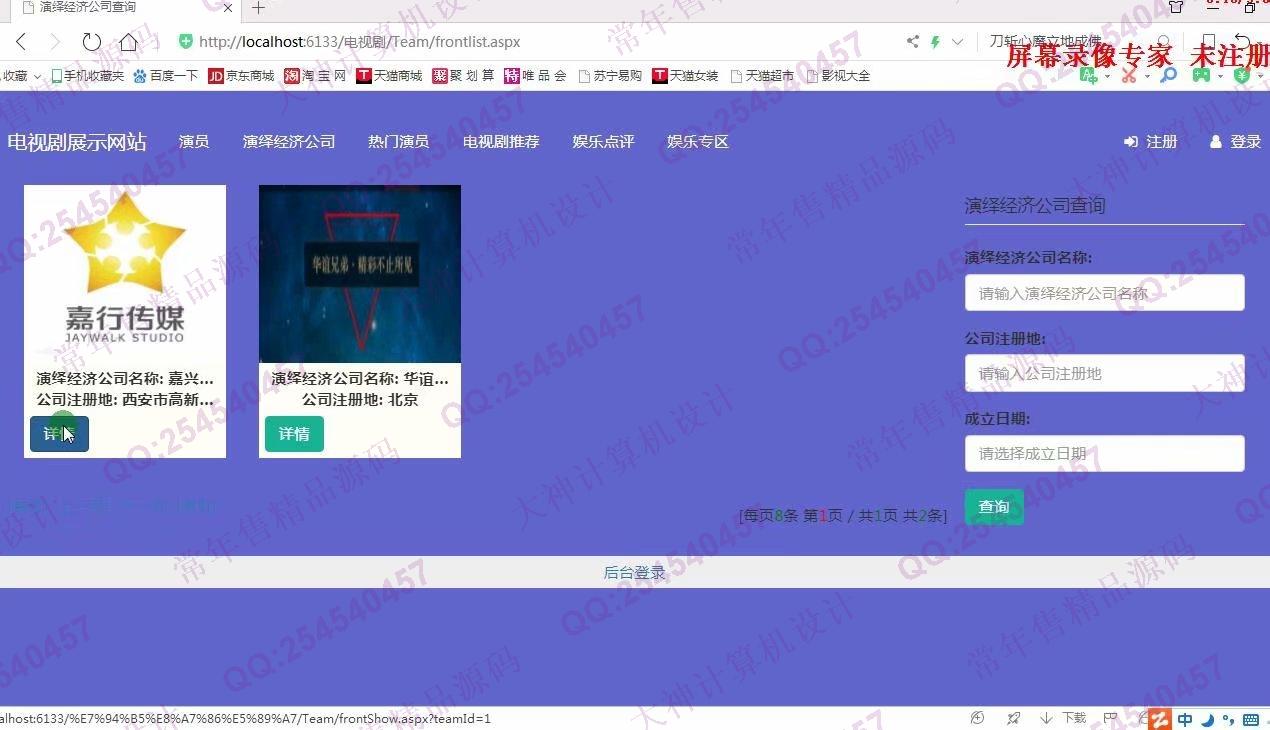Open the 手机收藏夹 bookmark
This screenshot has width=1270, height=730.
tap(87, 75)
